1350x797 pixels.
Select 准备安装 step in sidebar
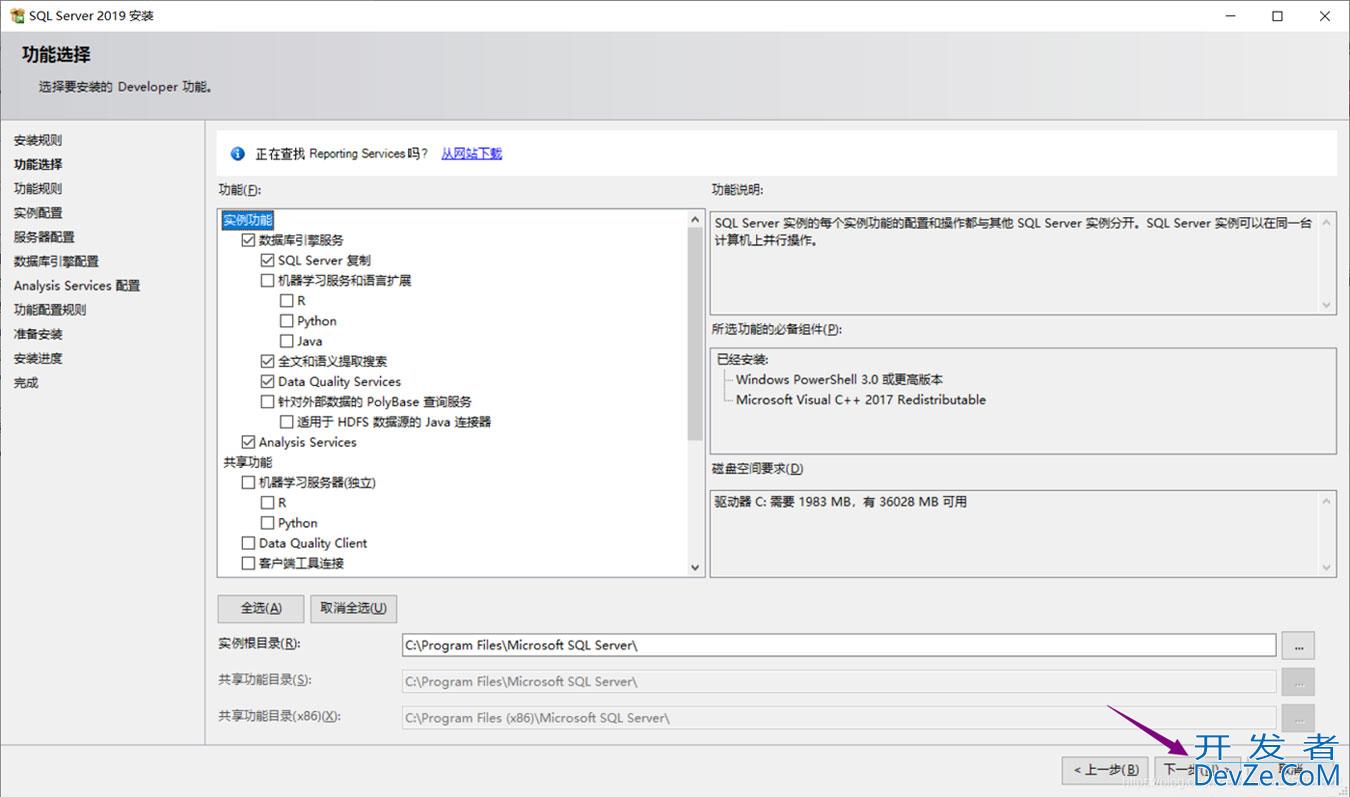pyautogui.click(x=38, y=334)
